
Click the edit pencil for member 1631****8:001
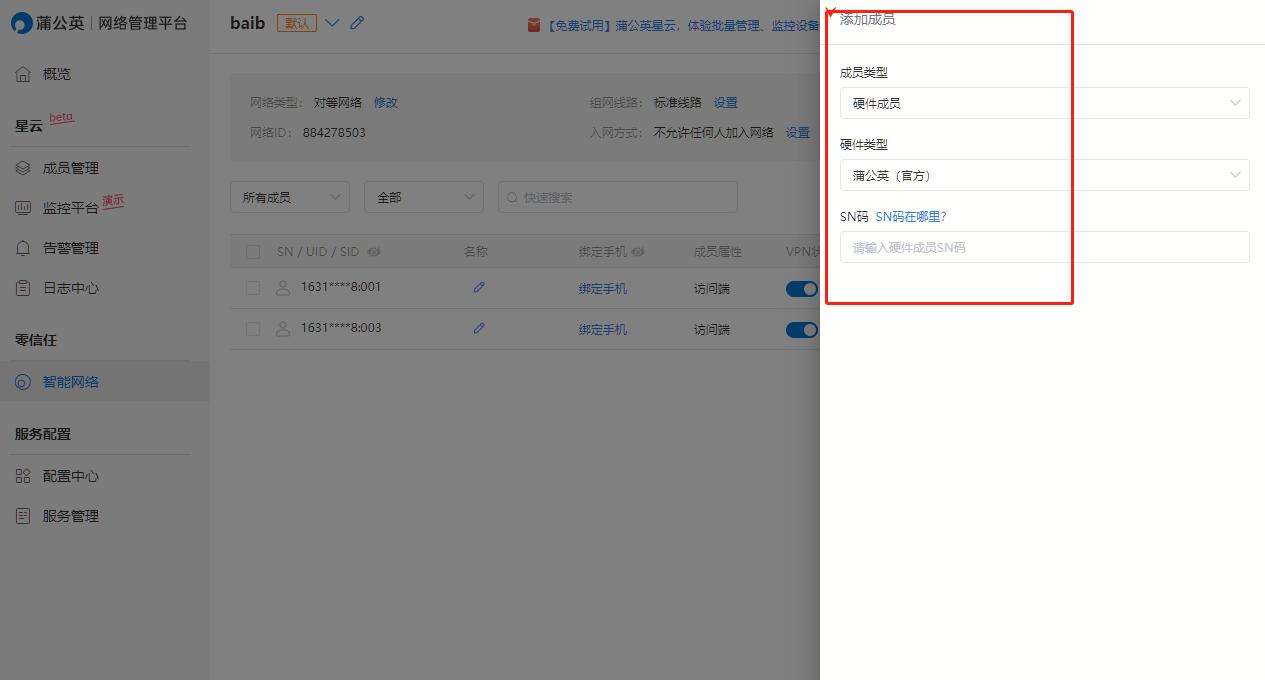point(479,288)
